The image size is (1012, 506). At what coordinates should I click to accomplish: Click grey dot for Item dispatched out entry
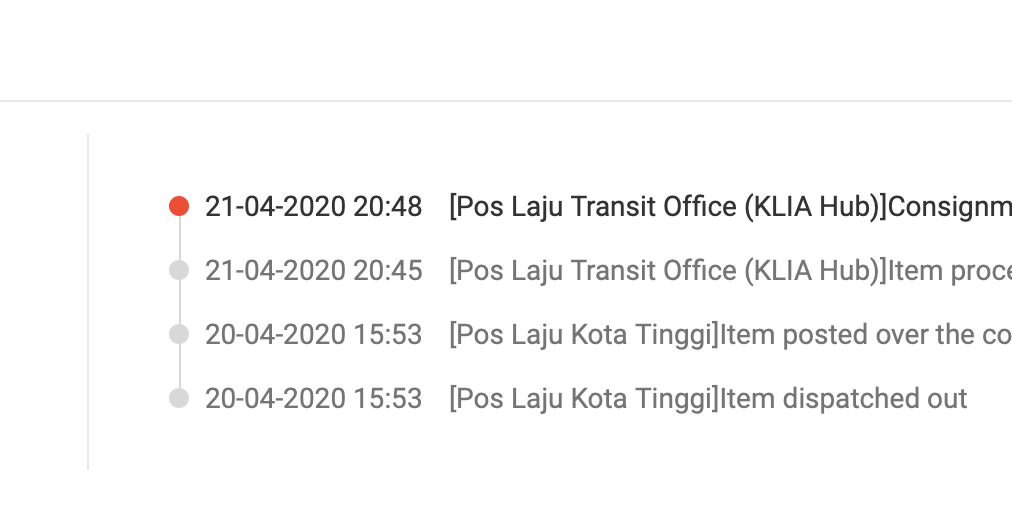pos(179,398)
